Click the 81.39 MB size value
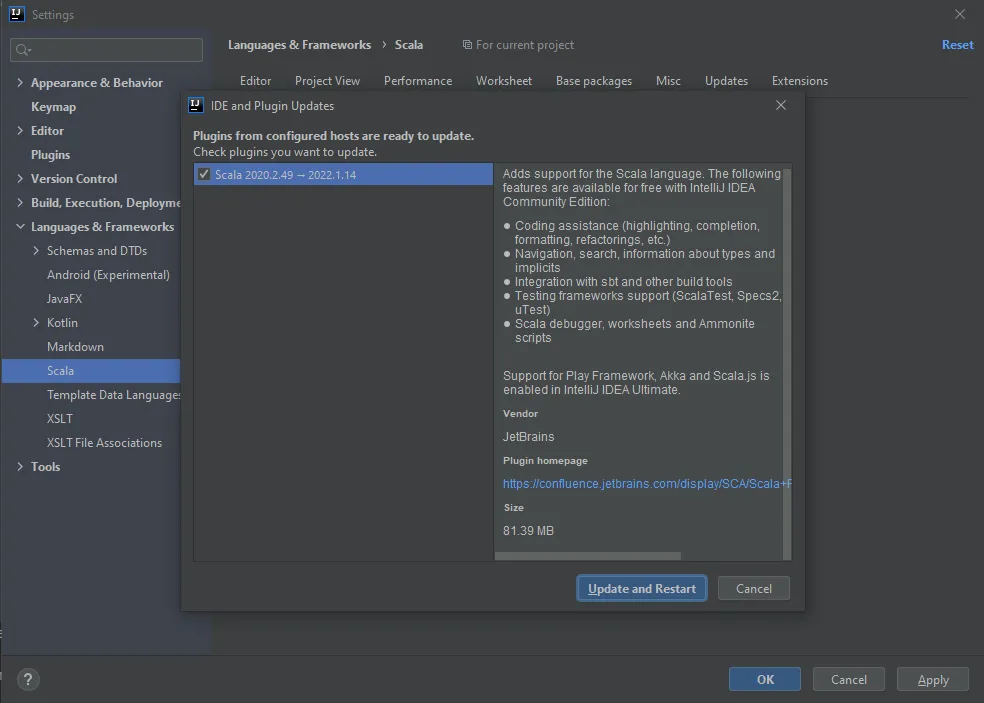 point(528,530)
